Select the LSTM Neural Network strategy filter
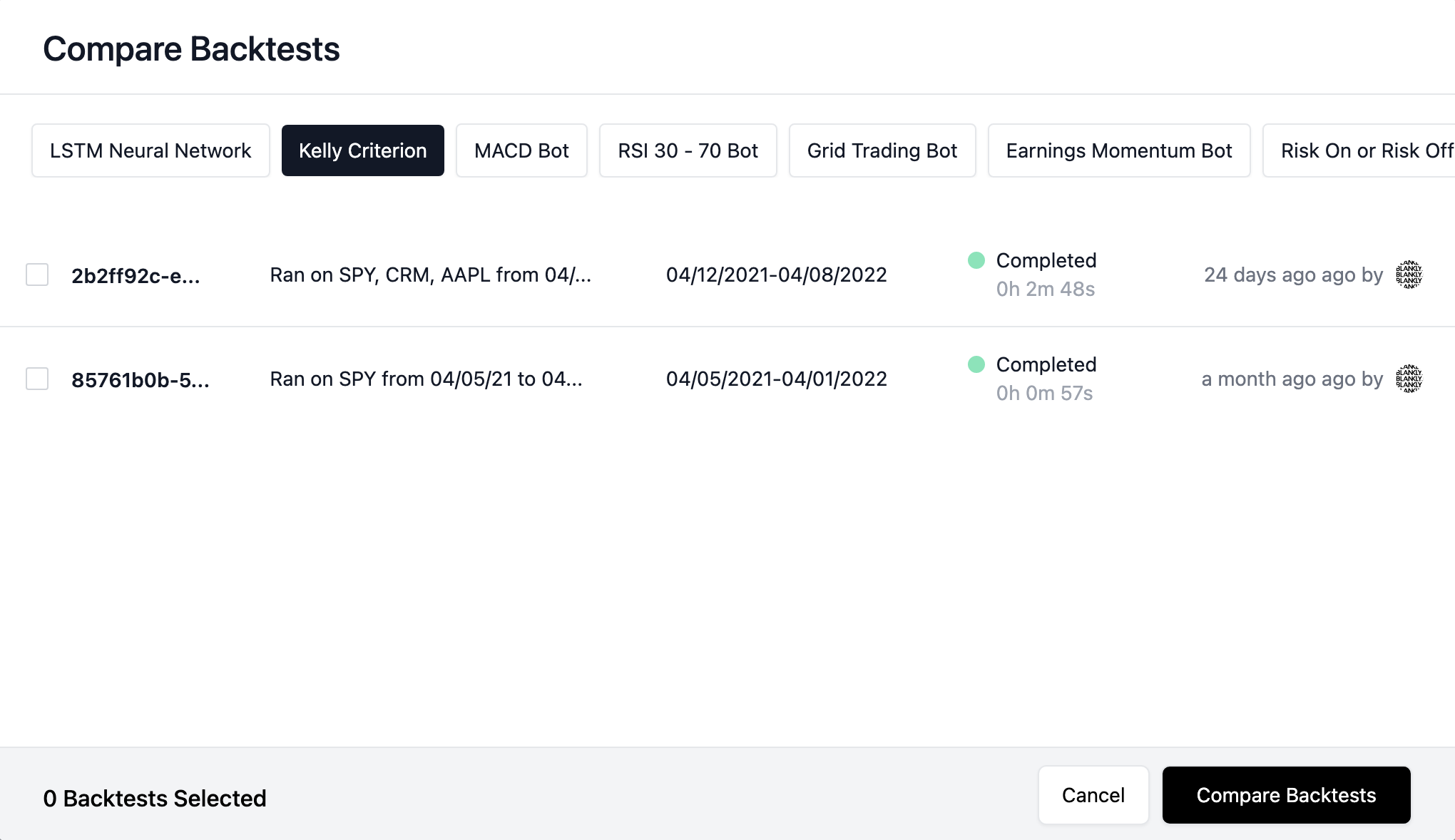This screenshot has width=1455, height=840. click(150, 150)
